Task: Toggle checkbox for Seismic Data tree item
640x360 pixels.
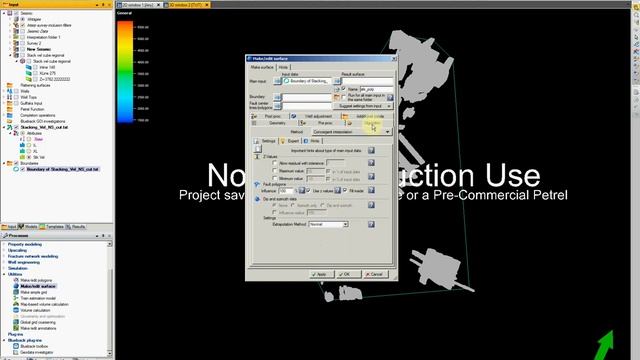Action: pos(23,31)
